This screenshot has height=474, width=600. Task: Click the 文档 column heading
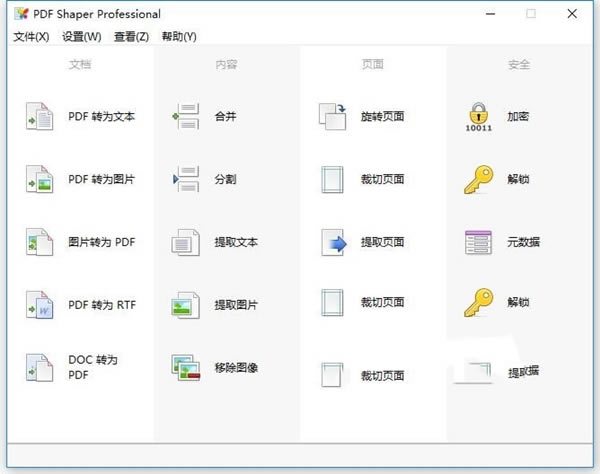coord(80,64)
